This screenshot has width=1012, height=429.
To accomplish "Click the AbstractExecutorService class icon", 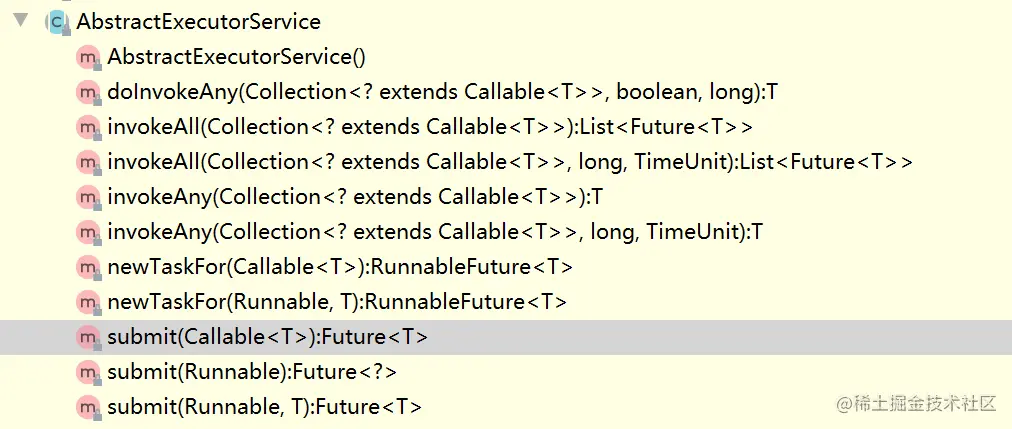I will 57,22.
